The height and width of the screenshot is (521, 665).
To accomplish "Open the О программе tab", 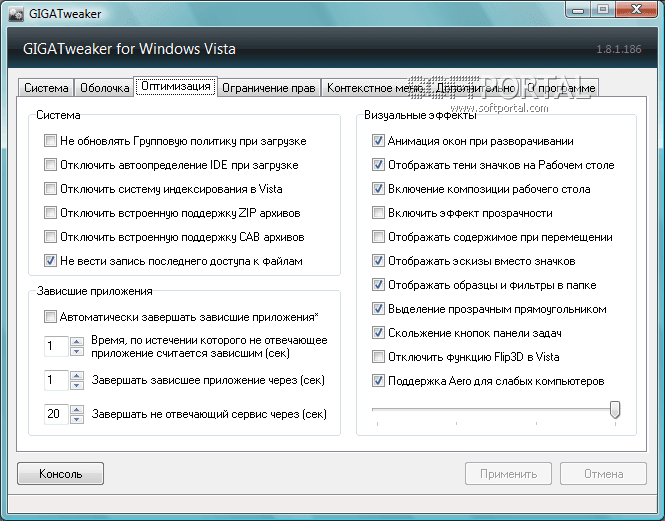I will pyautogui.click(x=561, y=88).
